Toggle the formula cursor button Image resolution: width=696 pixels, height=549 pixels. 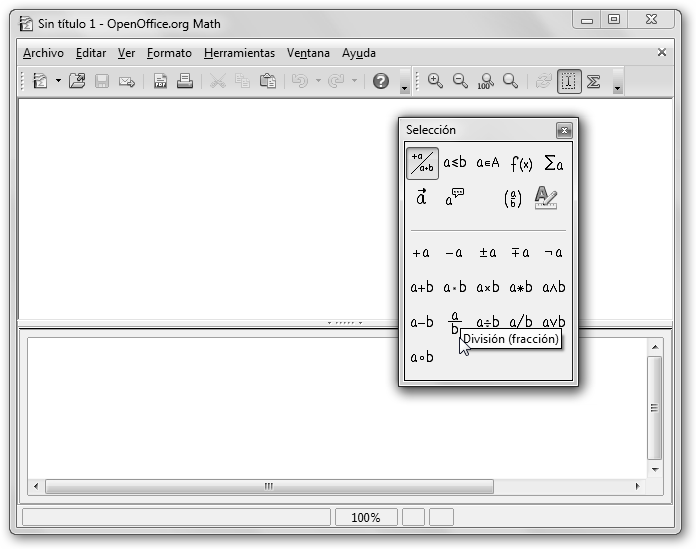pyautogui.click(x=569, y=82)
